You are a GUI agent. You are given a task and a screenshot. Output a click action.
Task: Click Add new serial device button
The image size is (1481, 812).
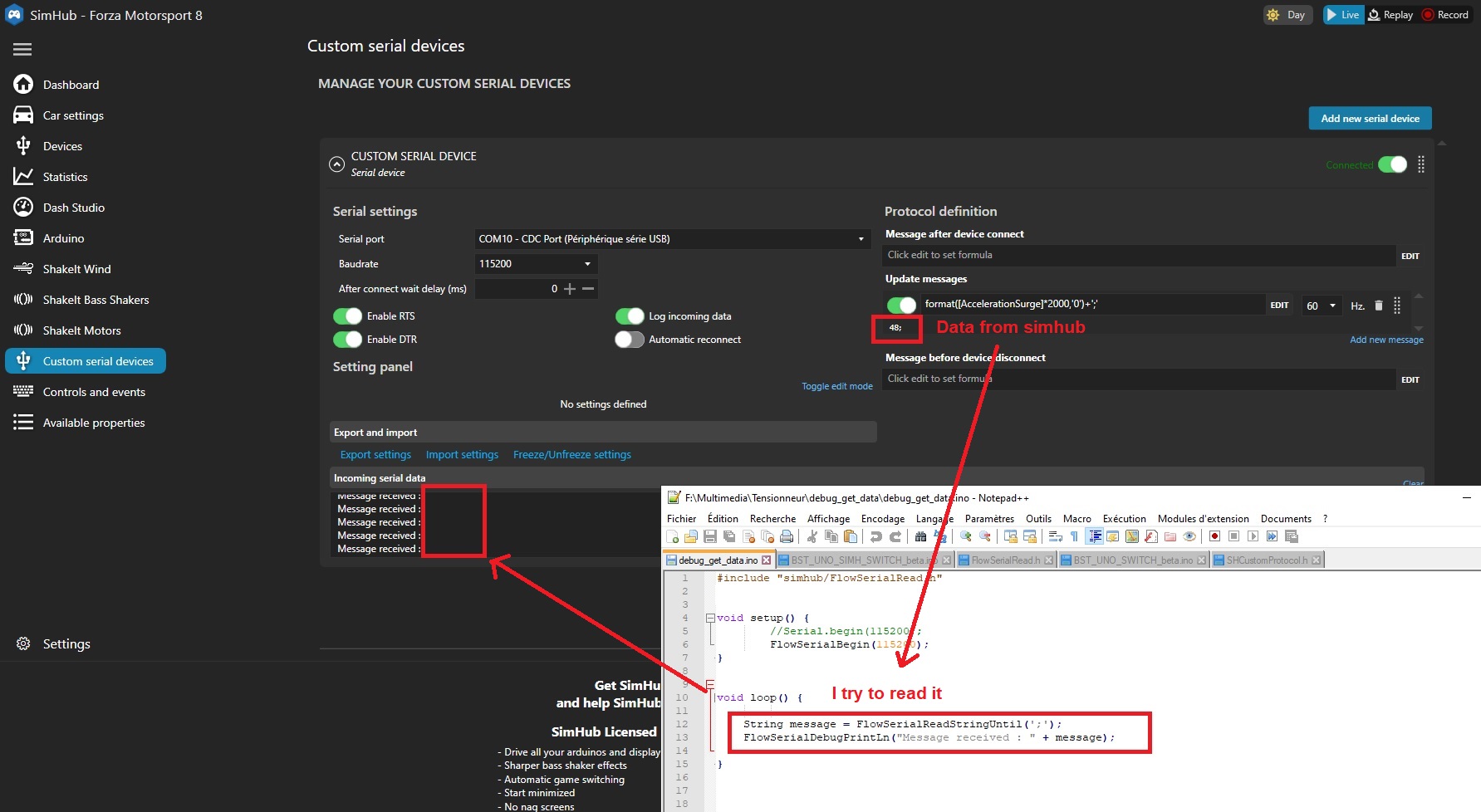(1370, 119)
